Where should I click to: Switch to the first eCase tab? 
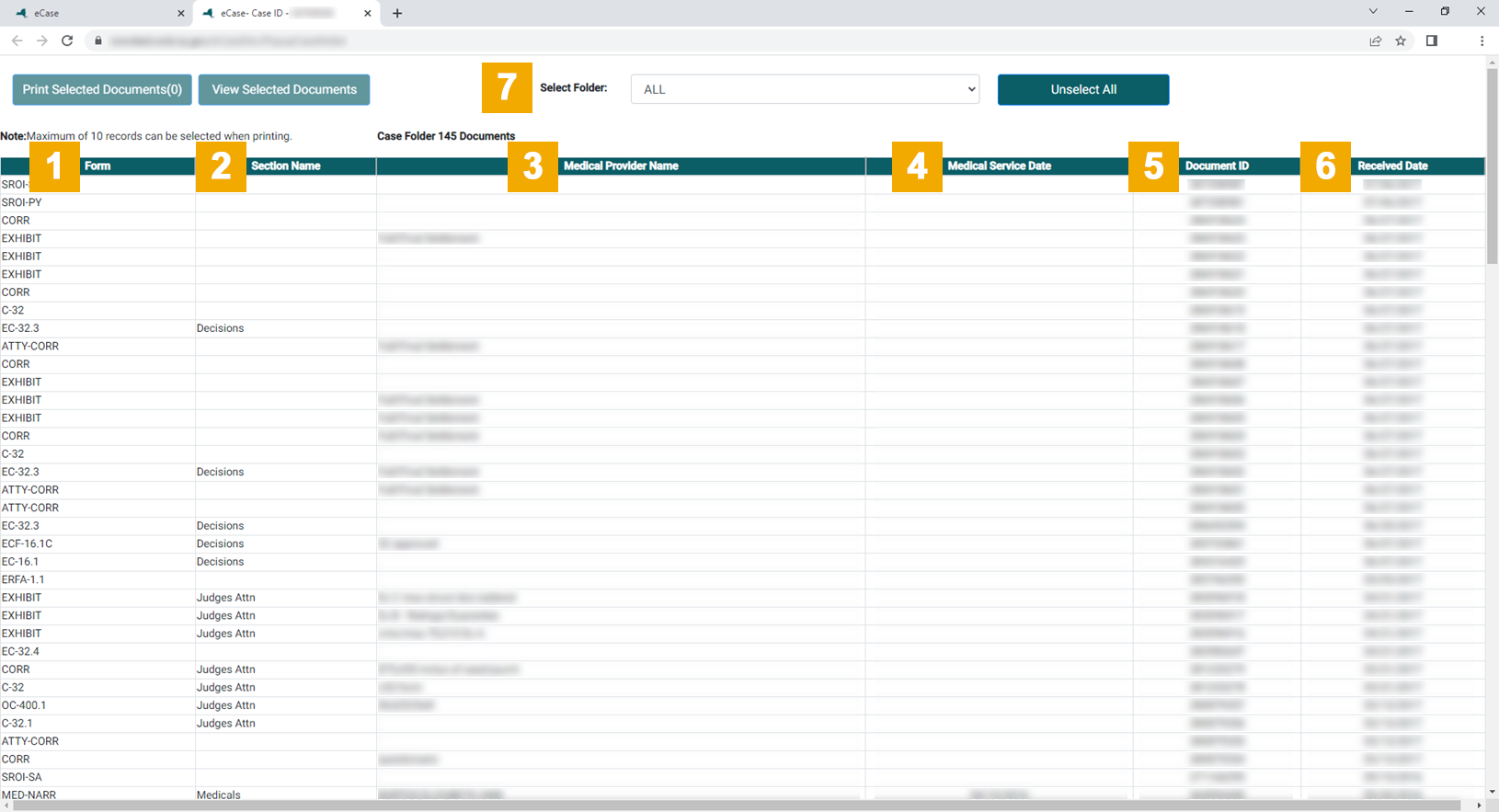tap(92, 14)
